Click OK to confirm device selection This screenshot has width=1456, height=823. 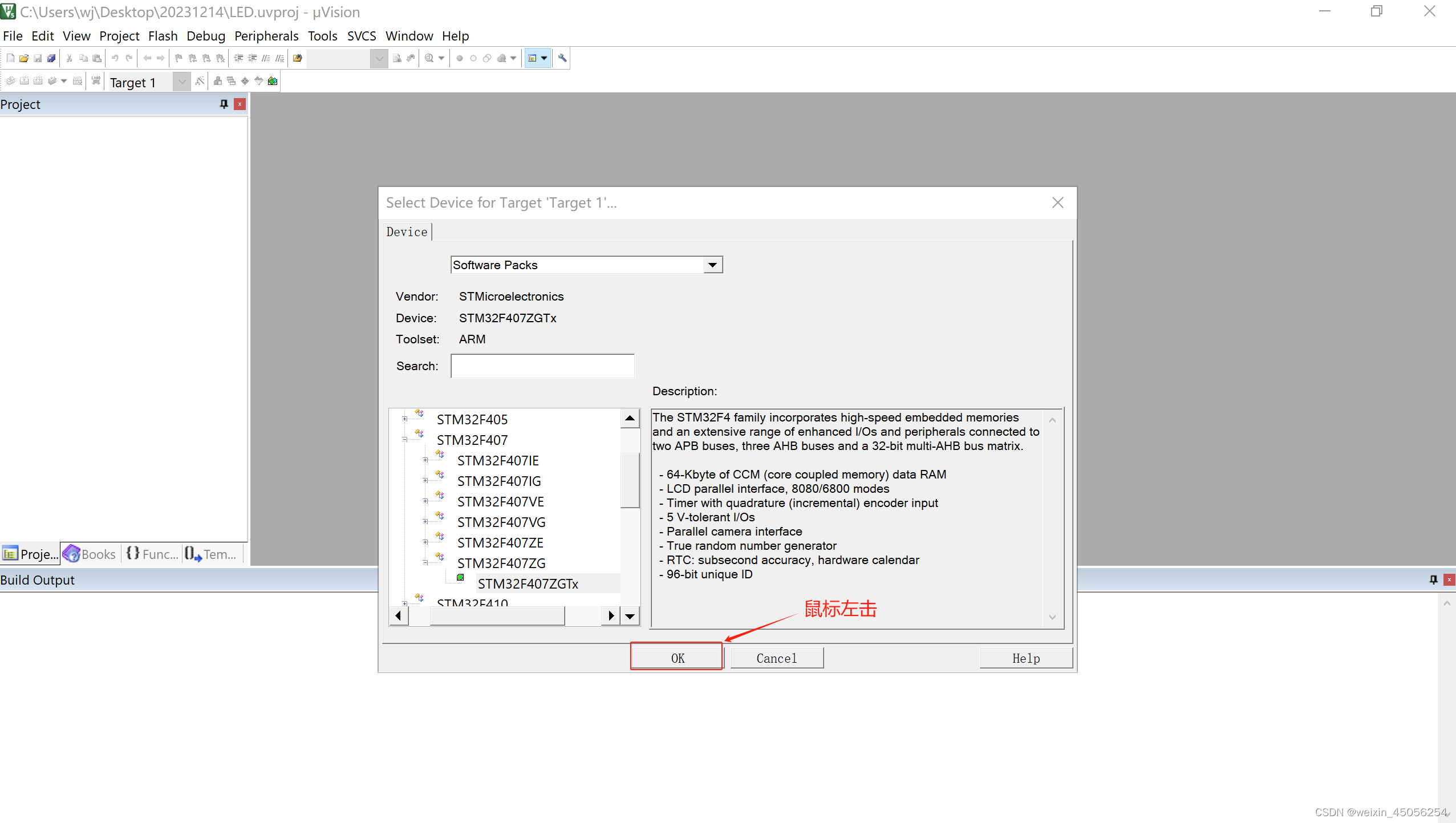678,657
